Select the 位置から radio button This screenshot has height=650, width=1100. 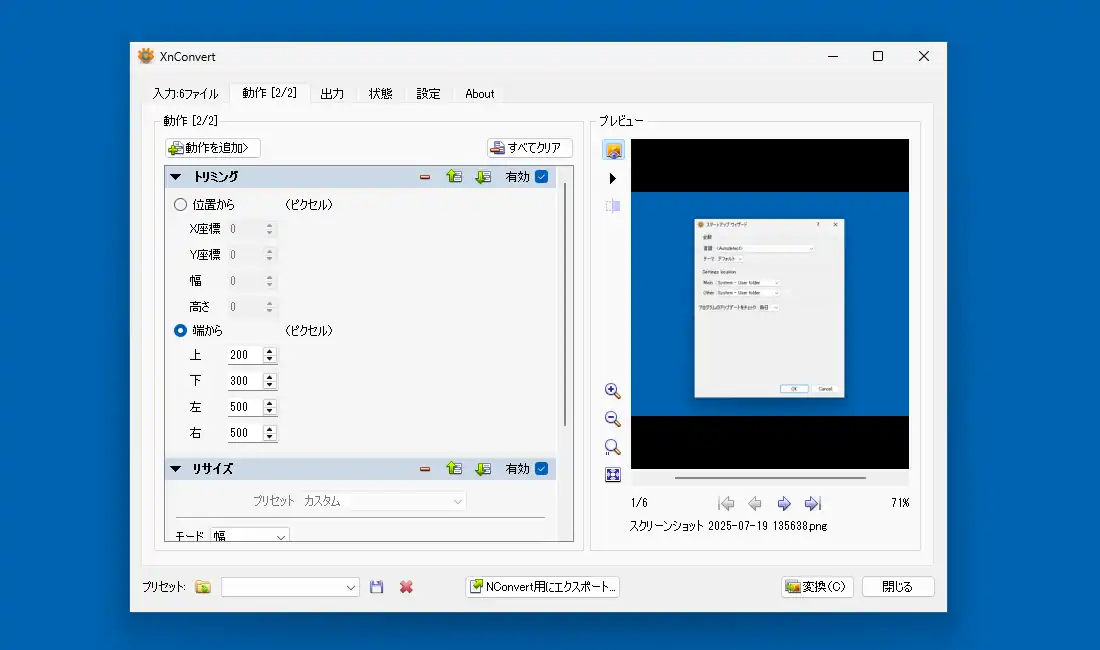pos(180,205)
